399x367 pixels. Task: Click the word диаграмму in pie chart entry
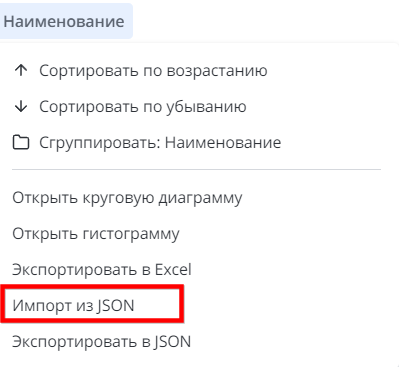200,198
